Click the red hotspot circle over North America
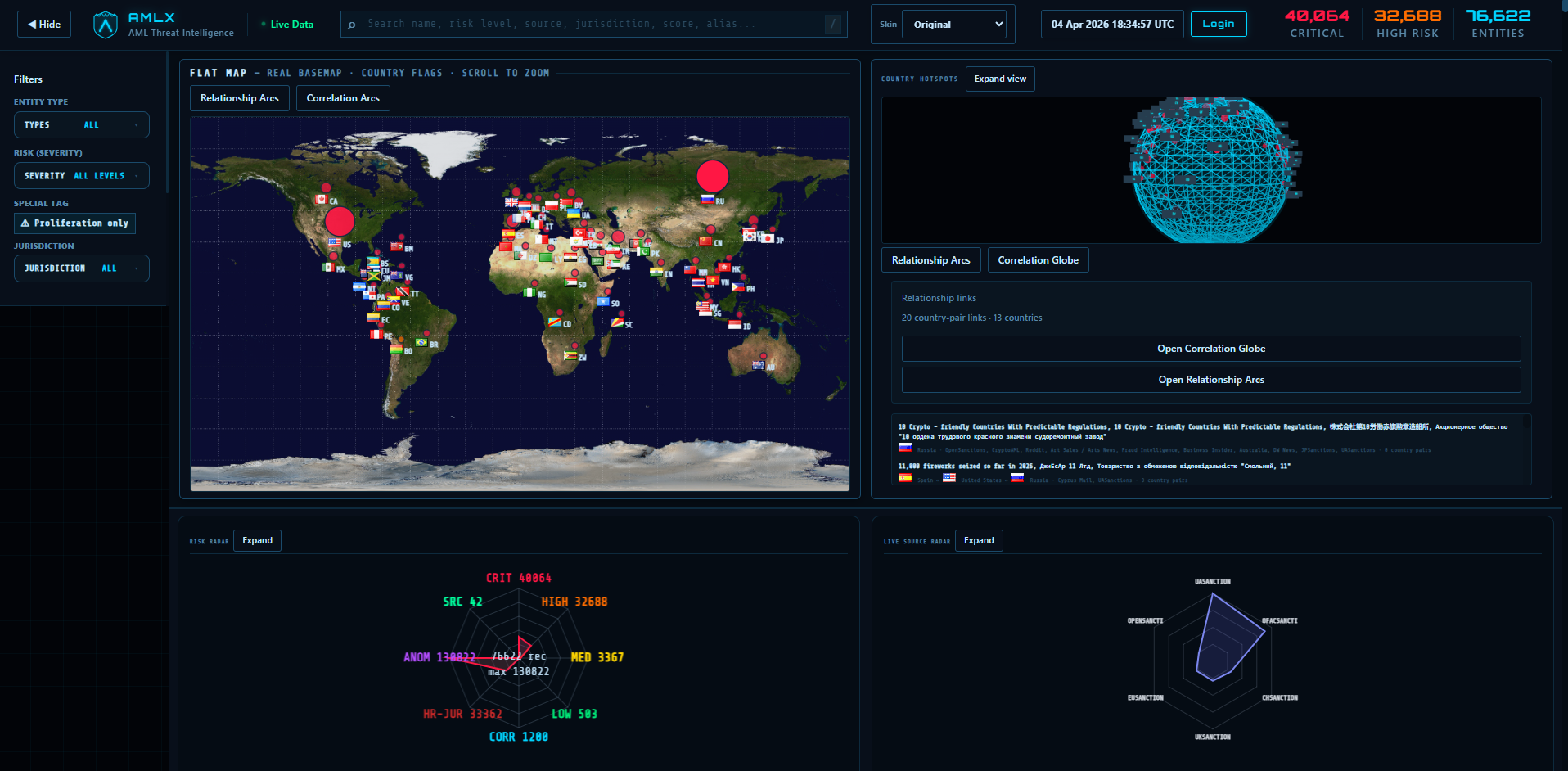Image resolution: width=1568 pixels, height=771 pixels. (x=340, y=222)
